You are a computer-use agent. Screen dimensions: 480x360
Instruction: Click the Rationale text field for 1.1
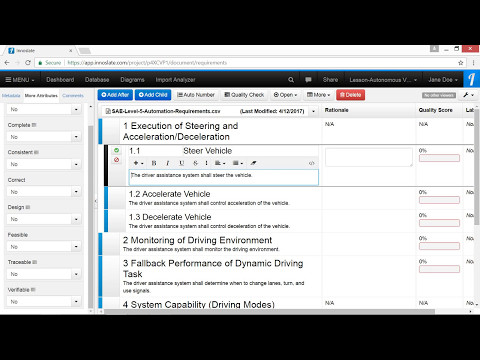coord(369,157)
